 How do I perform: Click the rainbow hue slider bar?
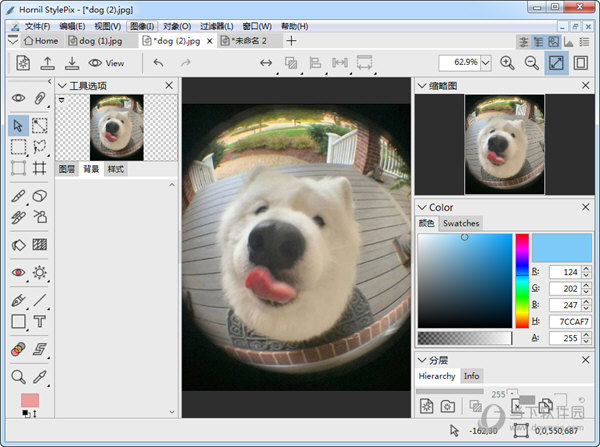522,281
